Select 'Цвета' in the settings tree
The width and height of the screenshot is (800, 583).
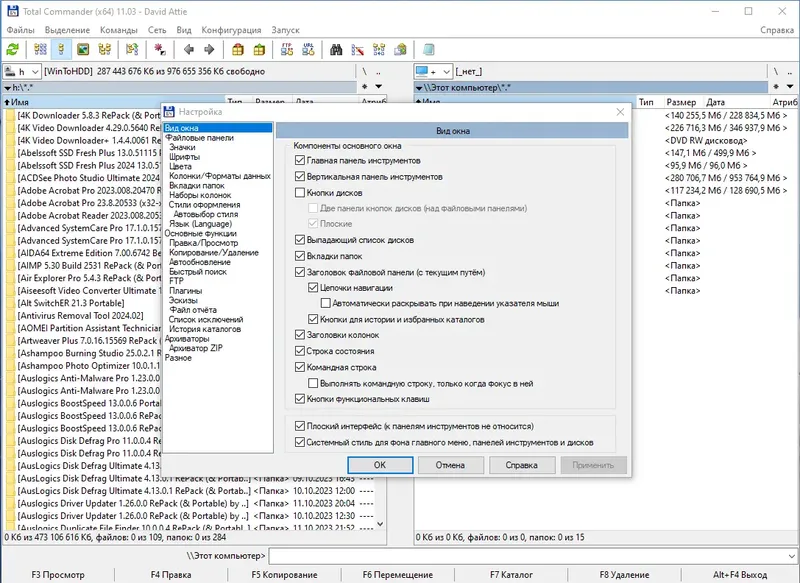[x=181, y=166]
